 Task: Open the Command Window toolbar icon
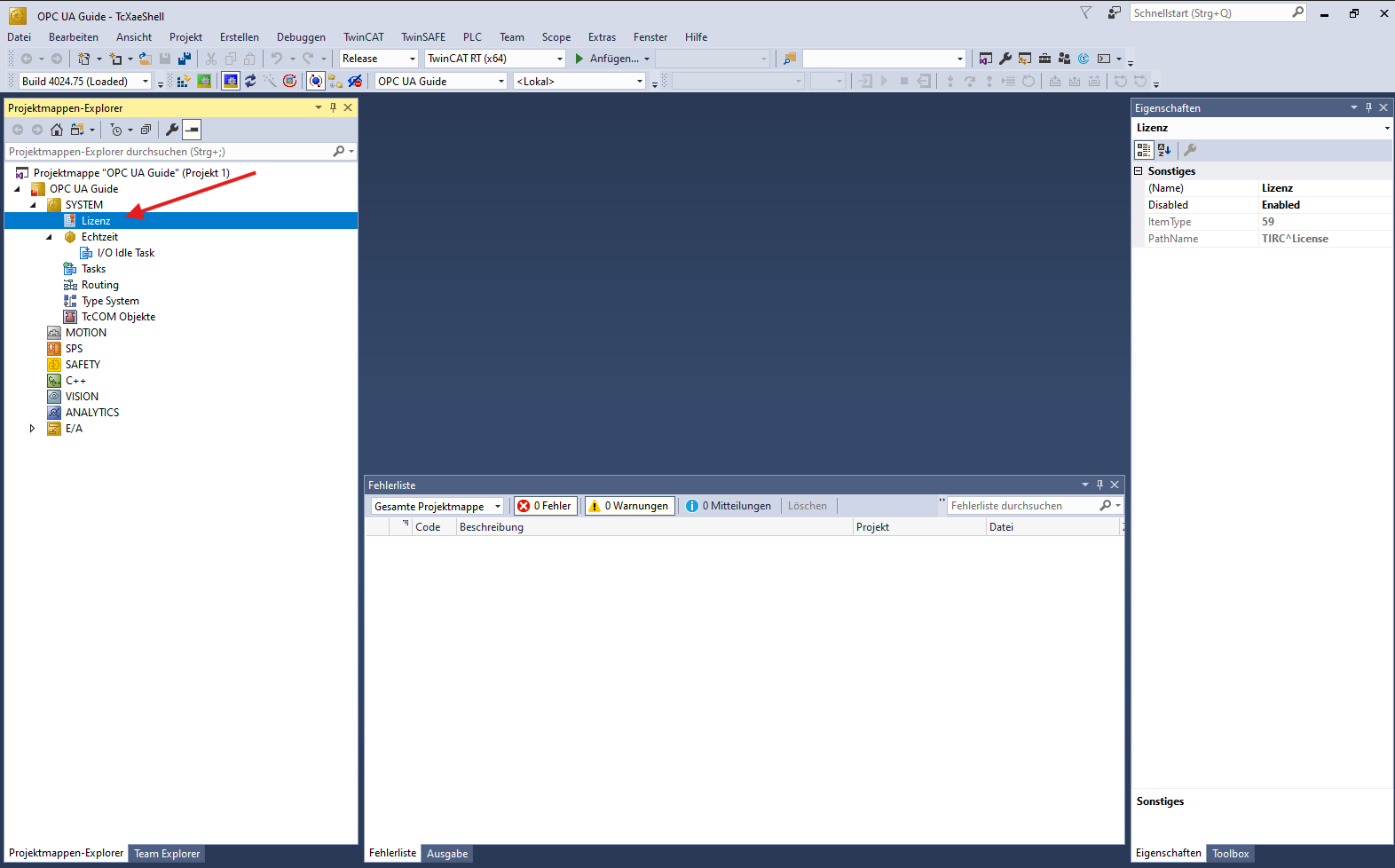1104,59
